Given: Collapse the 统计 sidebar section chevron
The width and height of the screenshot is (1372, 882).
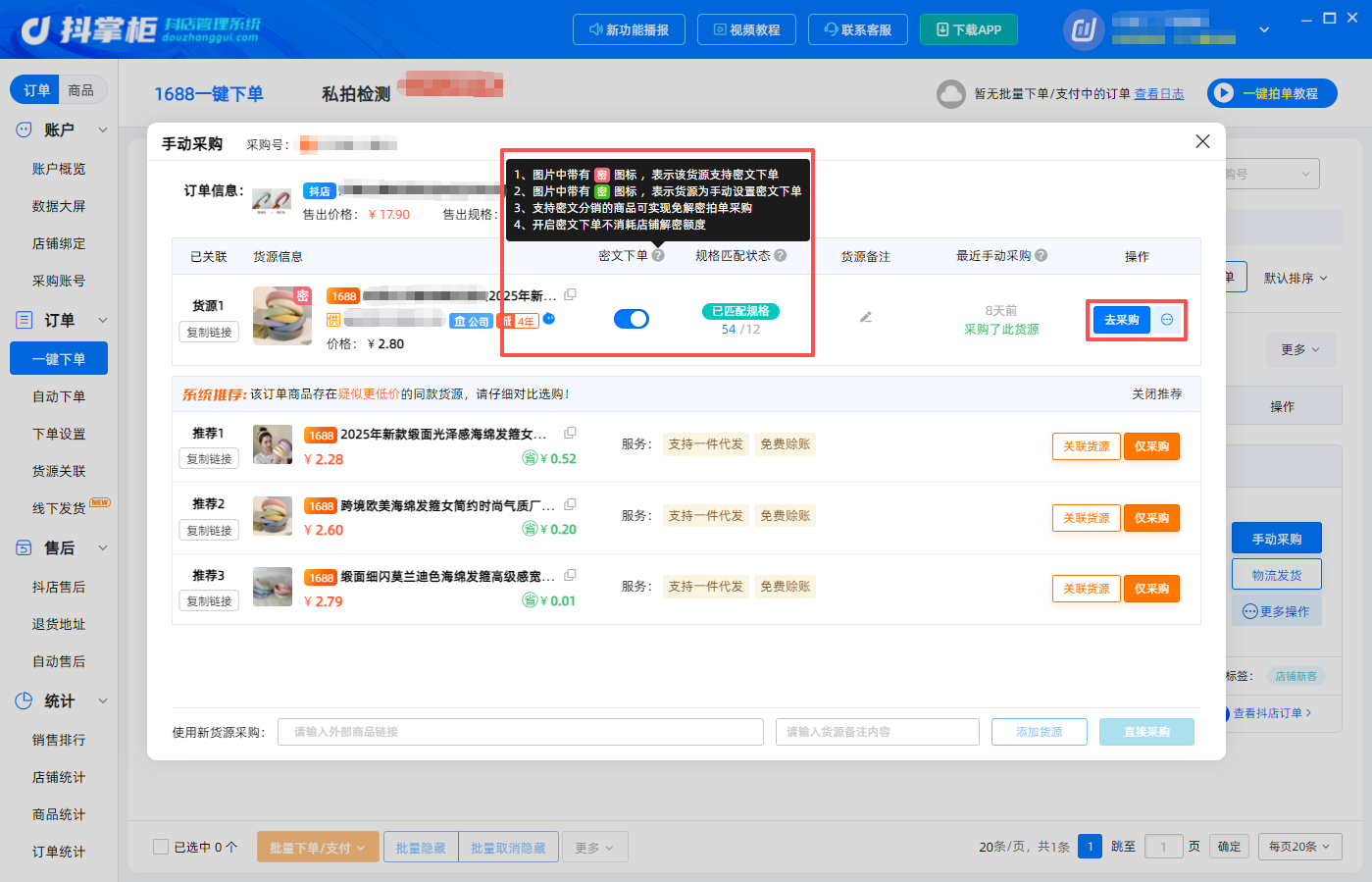Looking at the screenshot, I should pyautogui.click(x=103, y=700).
